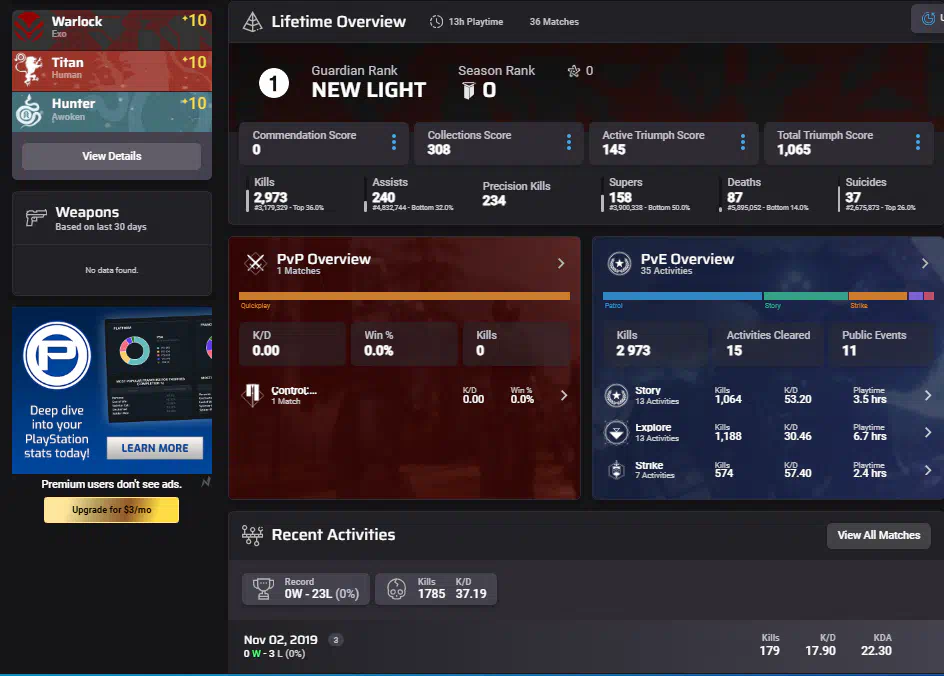The height and width of the screenshot is (676, 944).
Task: Expand the Story activities row arrow
Action: tap(927, 396)
